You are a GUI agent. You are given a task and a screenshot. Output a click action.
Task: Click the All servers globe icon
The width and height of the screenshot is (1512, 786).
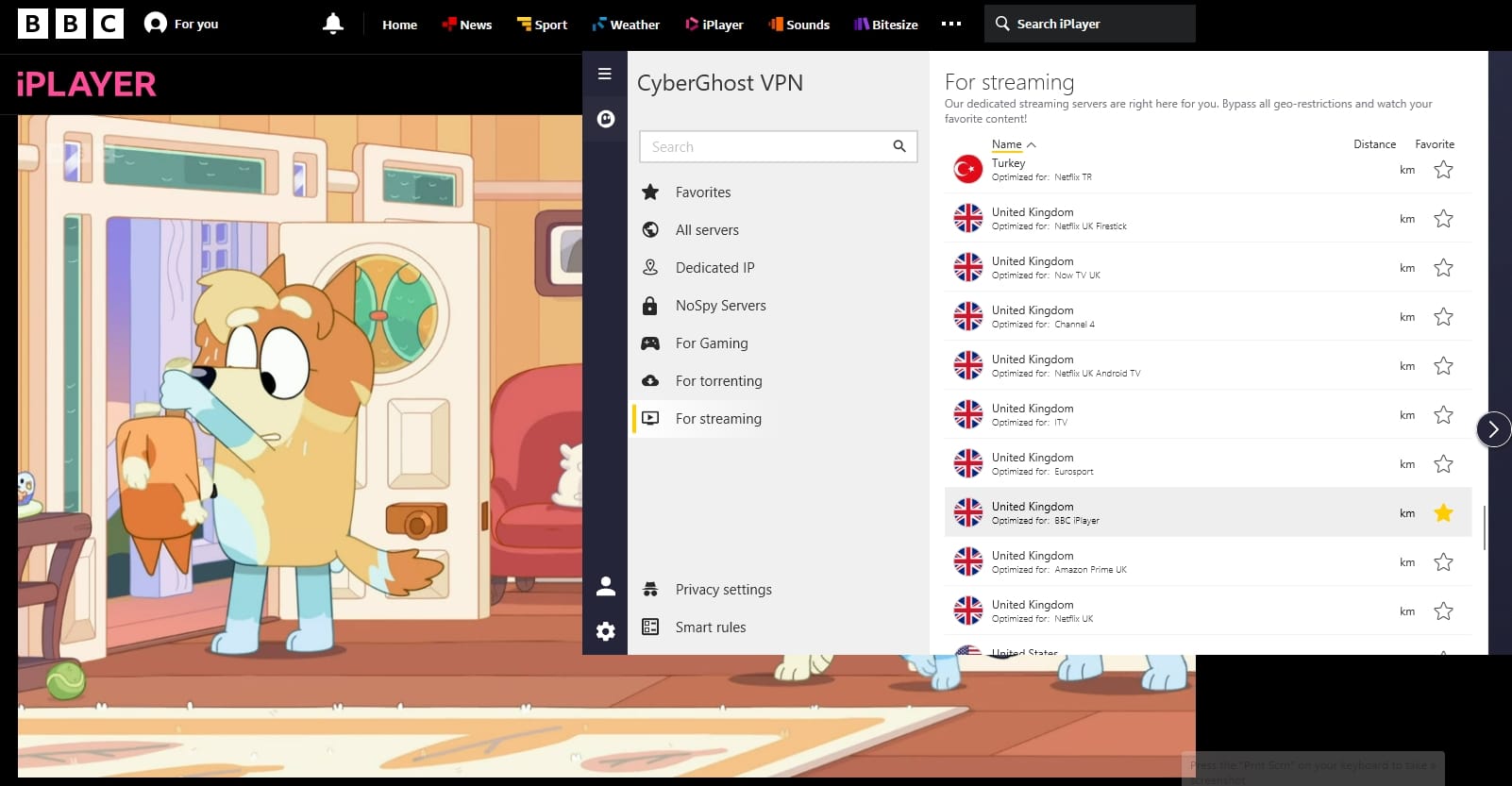coord(650,229)
